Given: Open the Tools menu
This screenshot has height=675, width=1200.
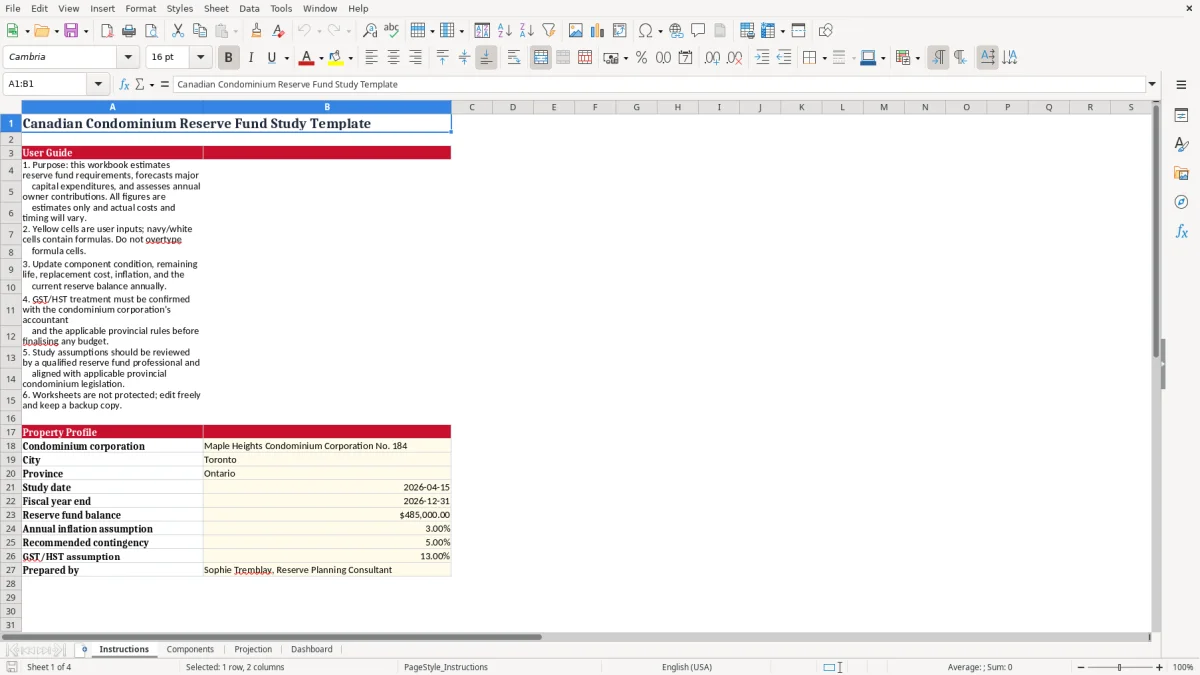Looking at the screenshot, I should pyautogui.click(x=281, y=8).
